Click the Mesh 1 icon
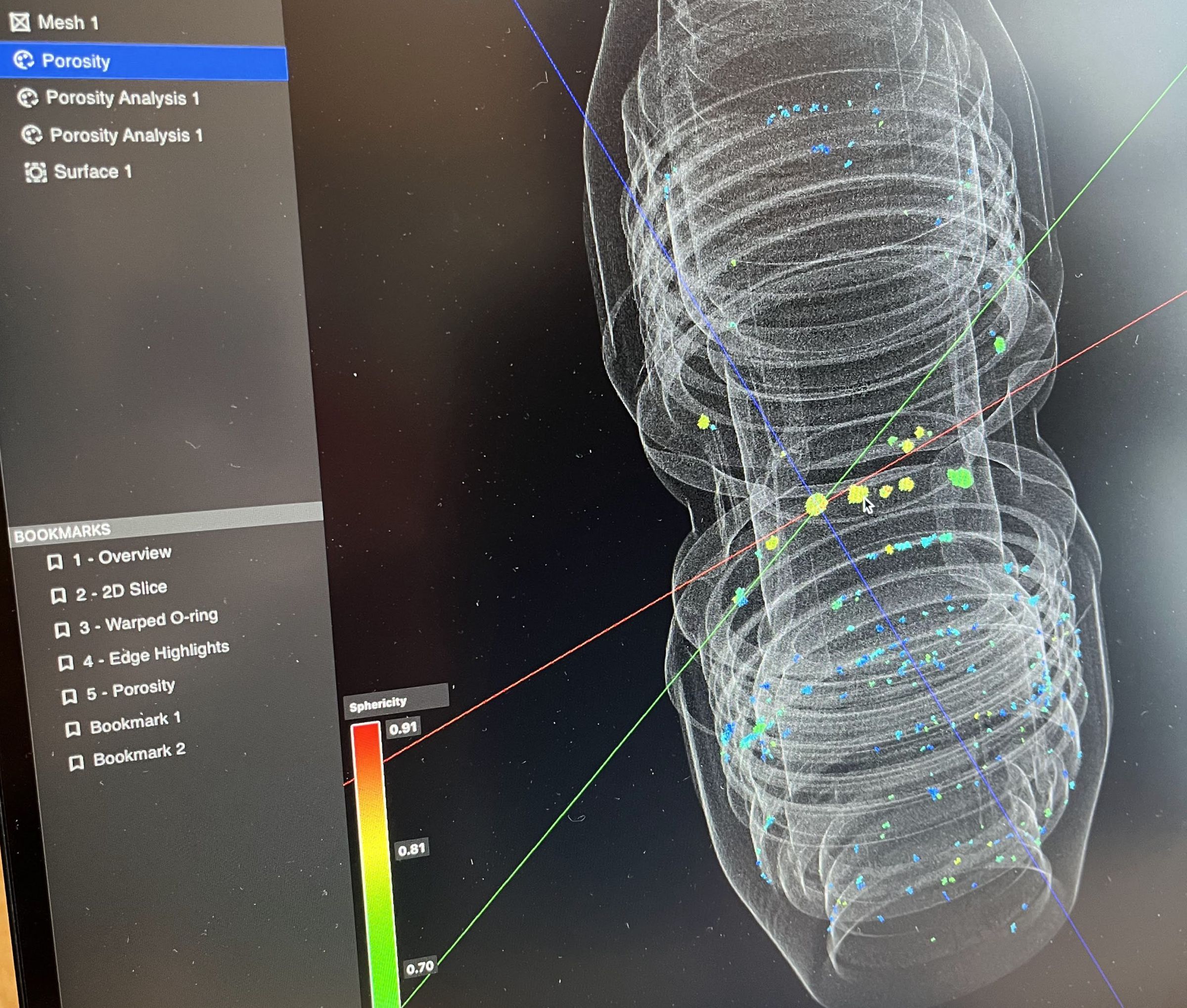Image resolution: width=1187 pixels, height=1008 pixels. click(21, 22)
